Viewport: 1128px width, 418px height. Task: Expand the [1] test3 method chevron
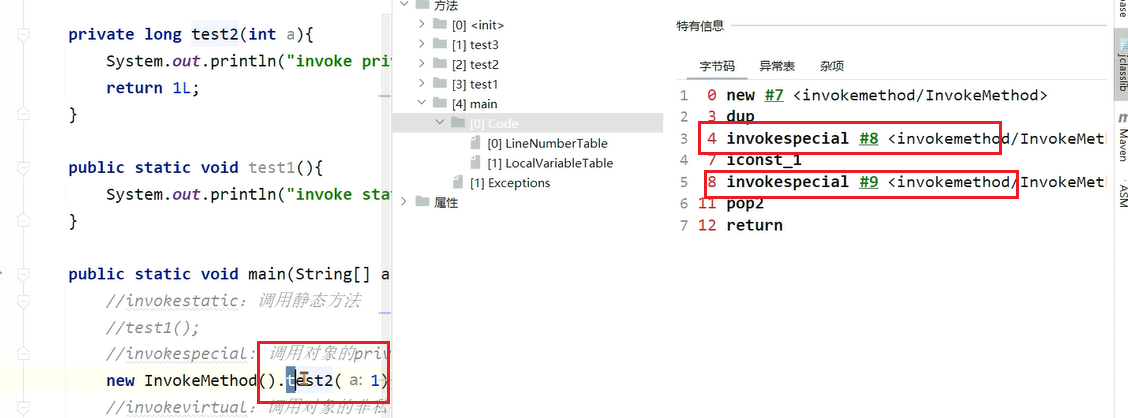point(422,45)
